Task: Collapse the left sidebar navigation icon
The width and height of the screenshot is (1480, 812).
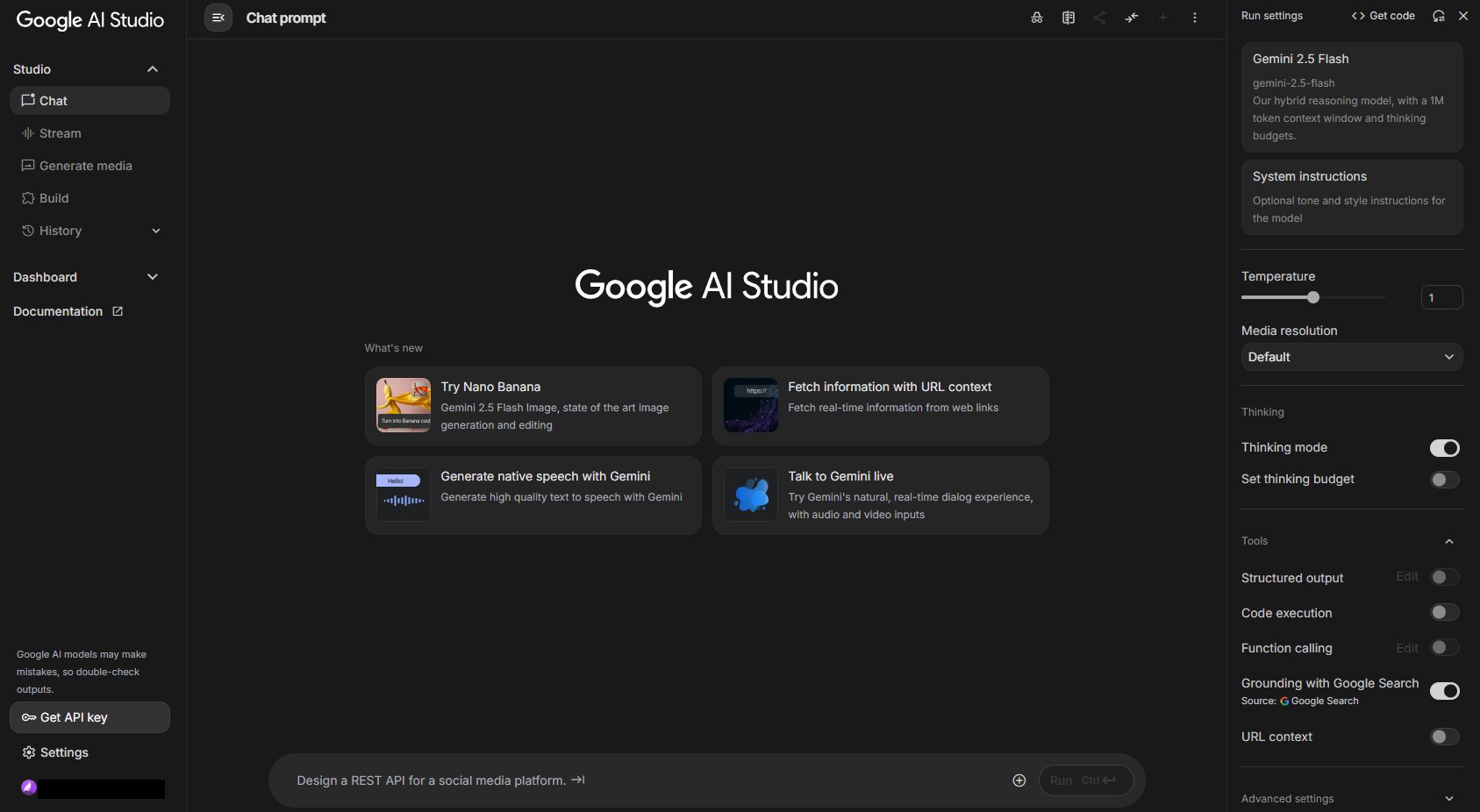Action: click(218, 18)
